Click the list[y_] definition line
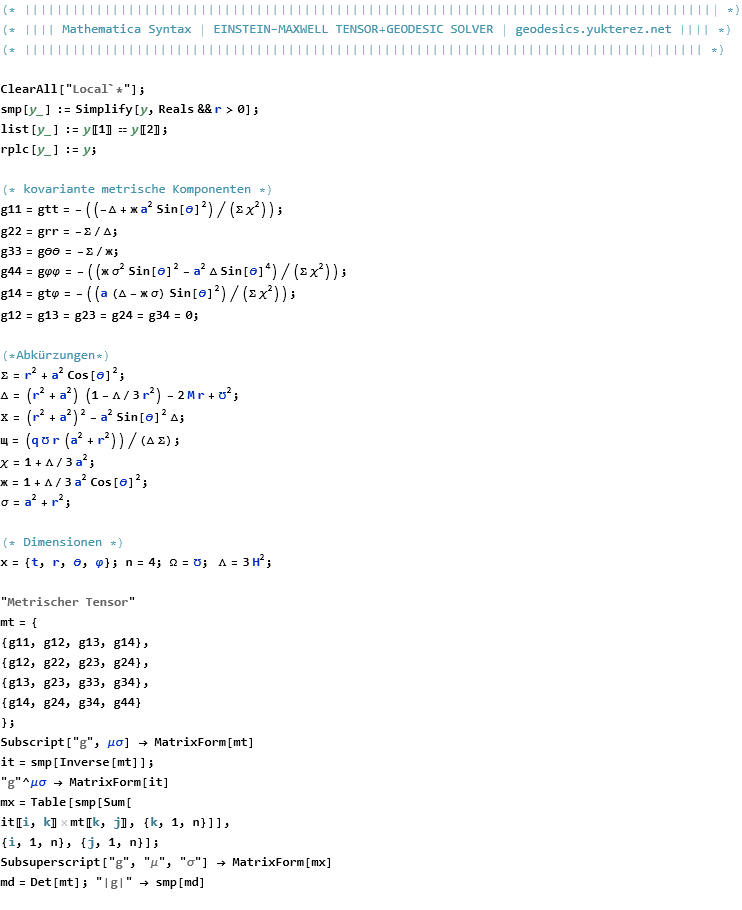Image resolution: width=742 pixels, height=910 pixels. tap(84, 129)
